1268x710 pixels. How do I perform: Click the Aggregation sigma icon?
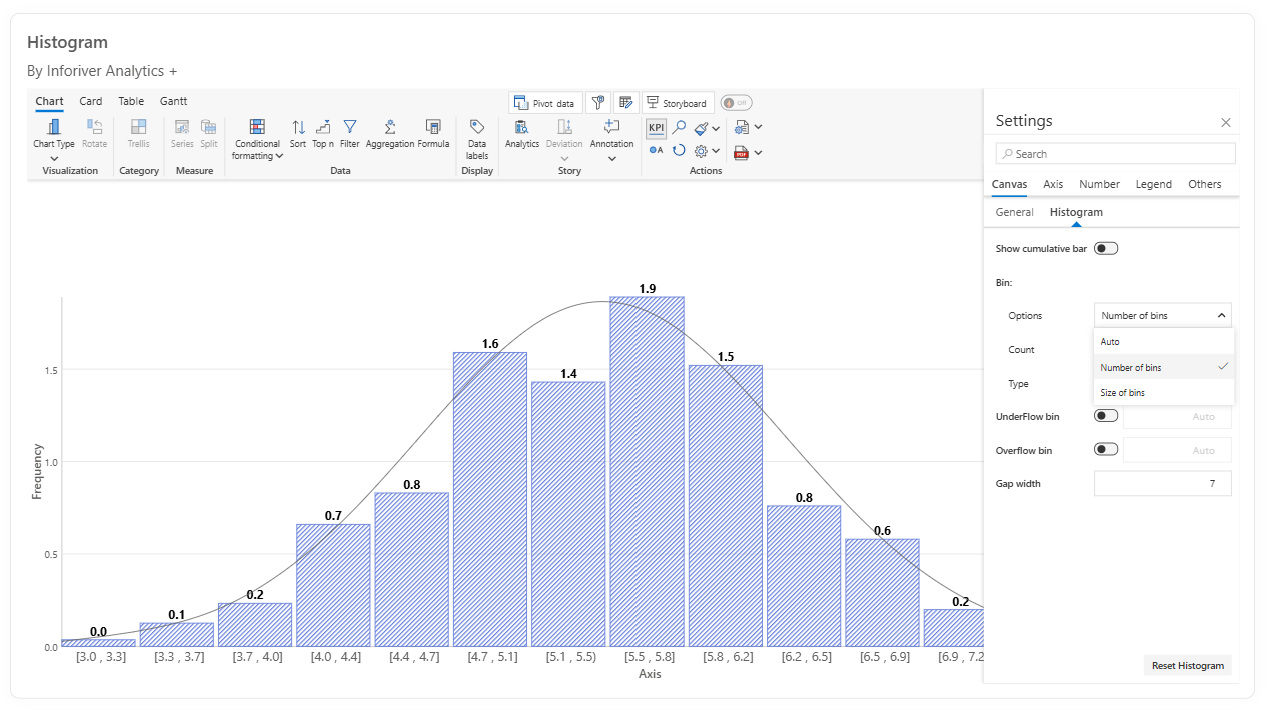coord(390,127)
